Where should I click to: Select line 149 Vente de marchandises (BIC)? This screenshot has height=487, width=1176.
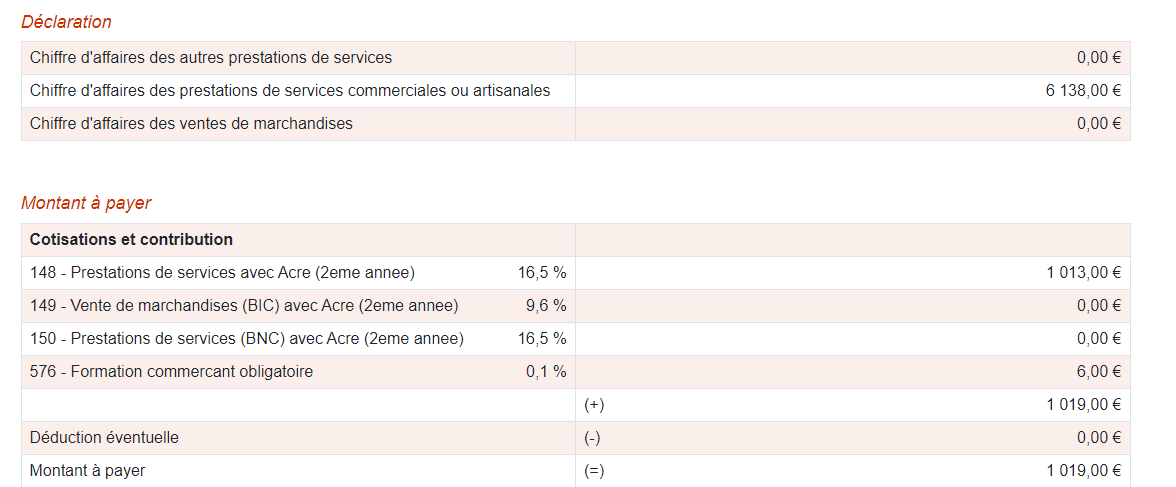[x=244, y=306]
